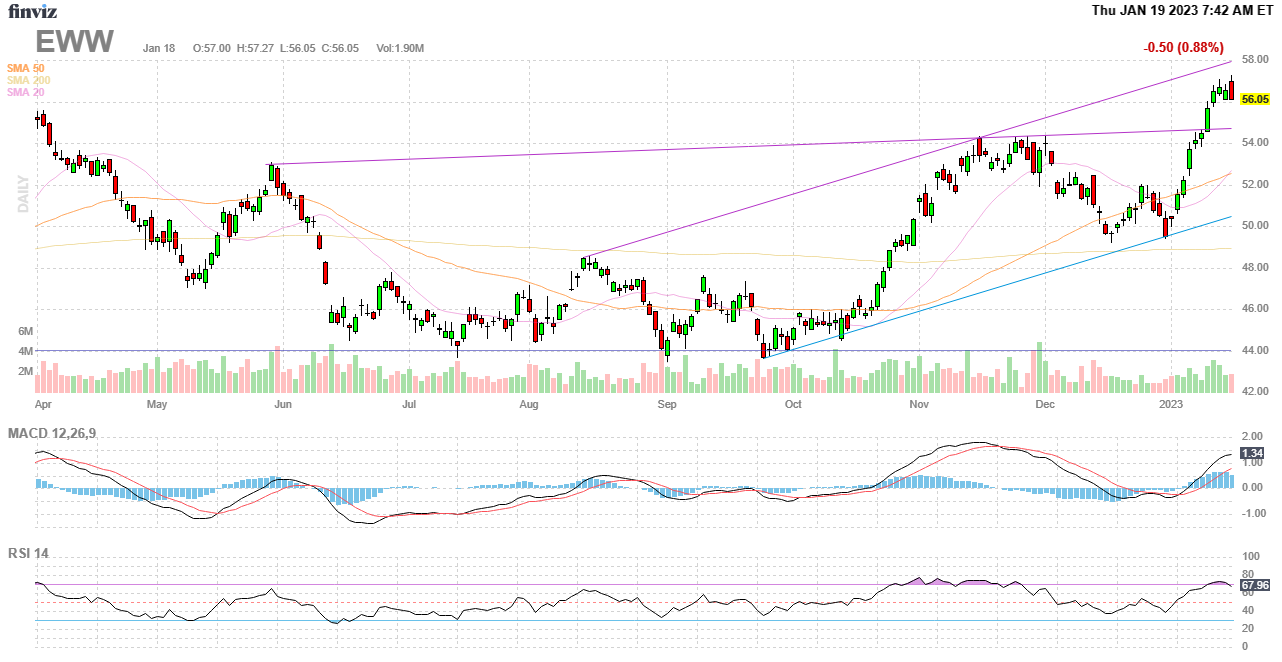Viewport: 1282px width, 662px height.
Task: Click the Nov label on the time axis
Action: point(920,405)
